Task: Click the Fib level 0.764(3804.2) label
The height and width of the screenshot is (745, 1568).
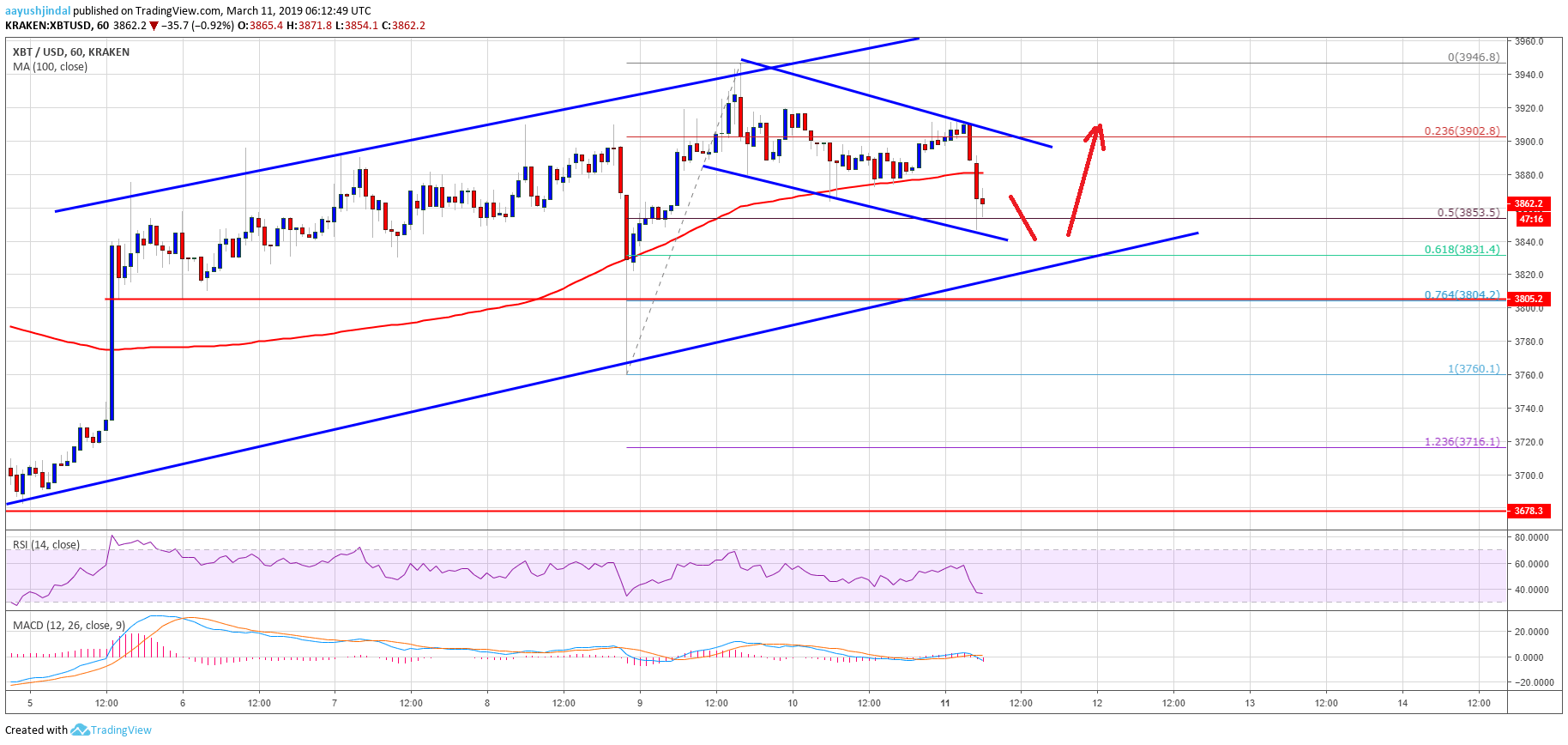Action: [x=1462, y=294]
